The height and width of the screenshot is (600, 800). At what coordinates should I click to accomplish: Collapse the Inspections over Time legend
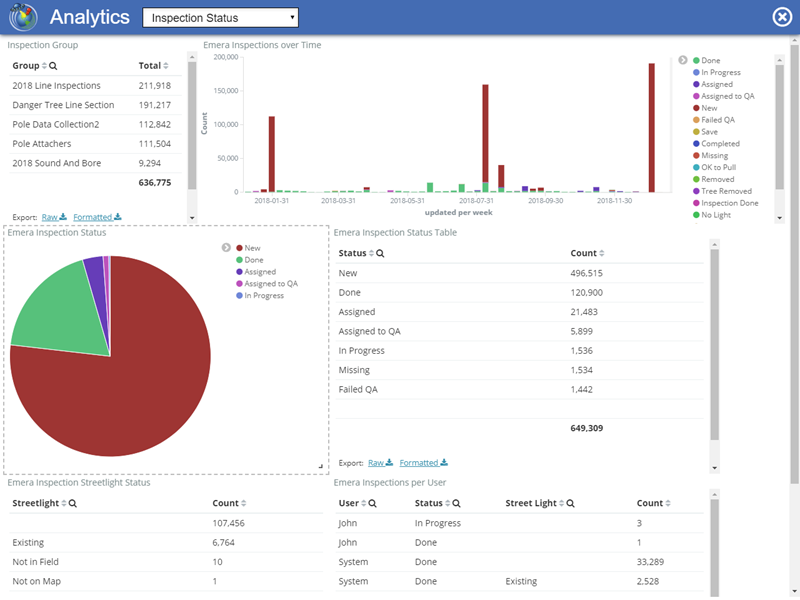[683, 60]
